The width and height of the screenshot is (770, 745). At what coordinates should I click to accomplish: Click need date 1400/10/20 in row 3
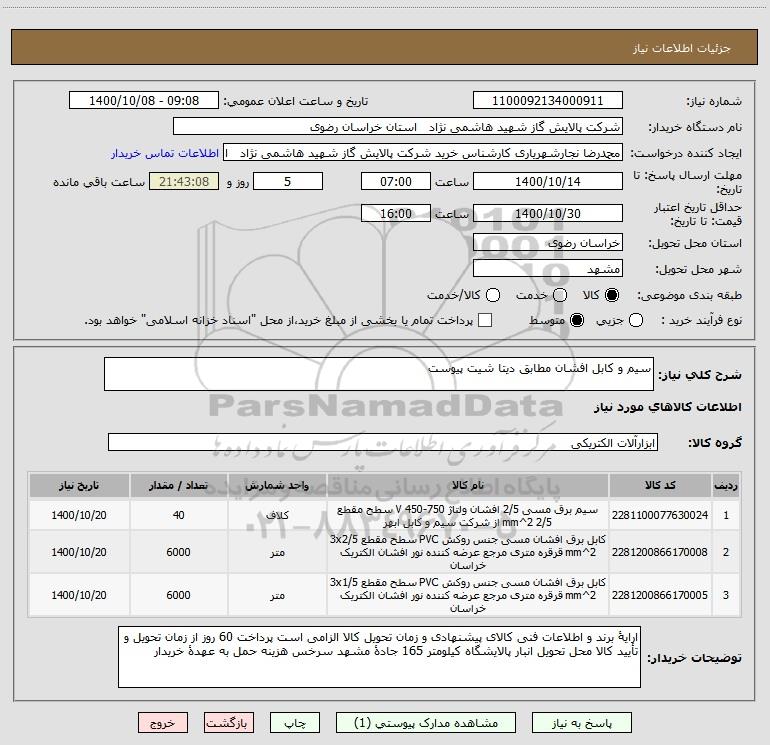(79, 595)
